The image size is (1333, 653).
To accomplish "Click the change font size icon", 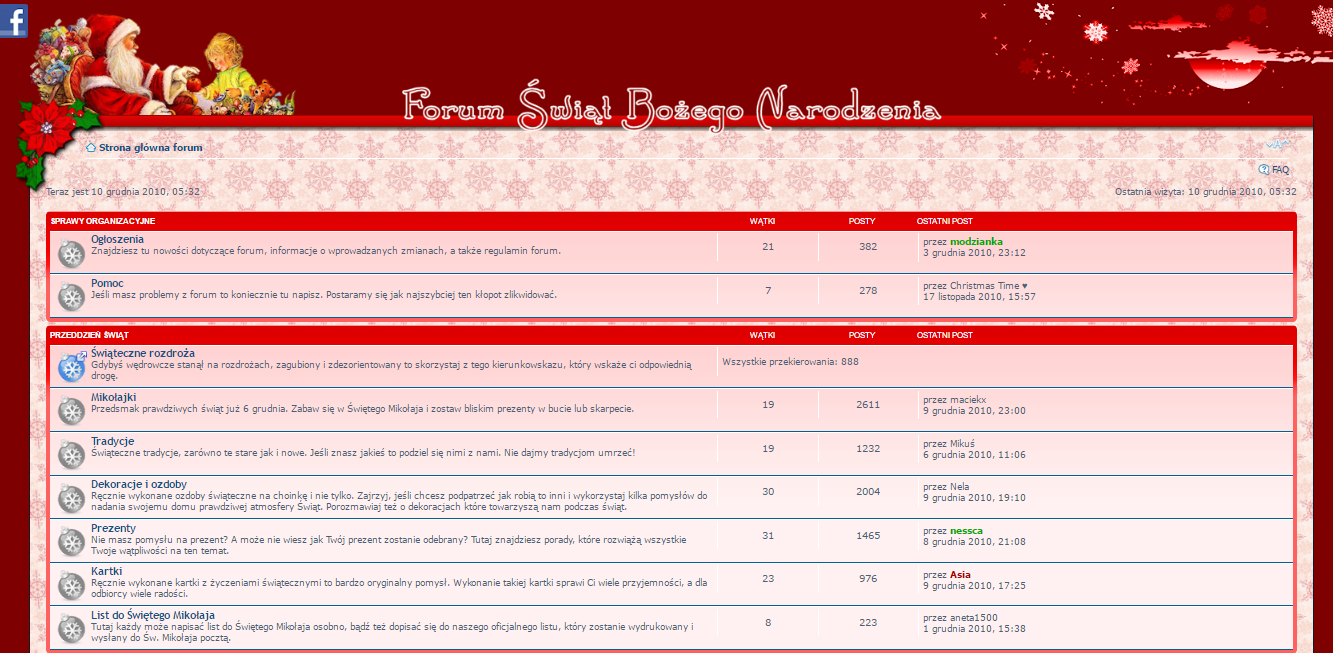I will click(x=1278, y=146).
